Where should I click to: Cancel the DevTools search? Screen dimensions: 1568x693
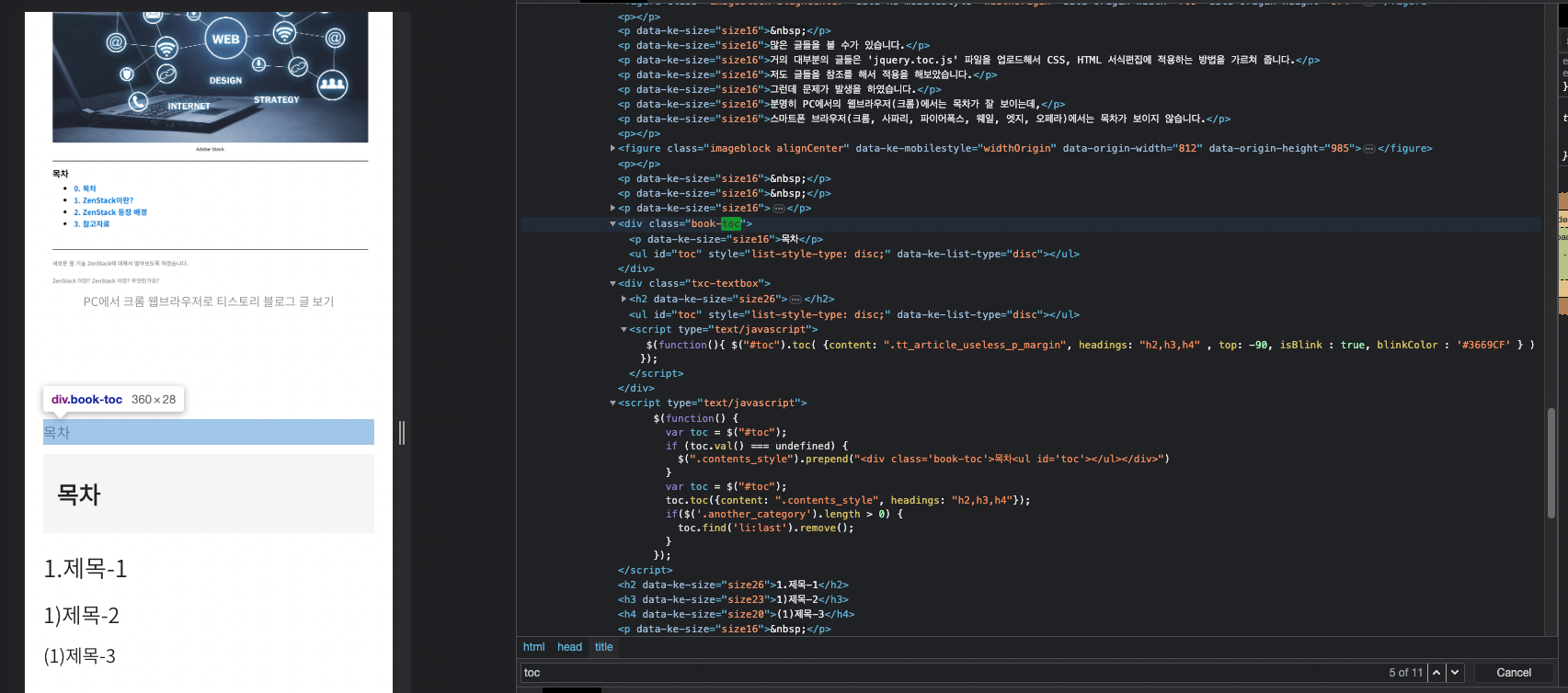pos(1514,673)
